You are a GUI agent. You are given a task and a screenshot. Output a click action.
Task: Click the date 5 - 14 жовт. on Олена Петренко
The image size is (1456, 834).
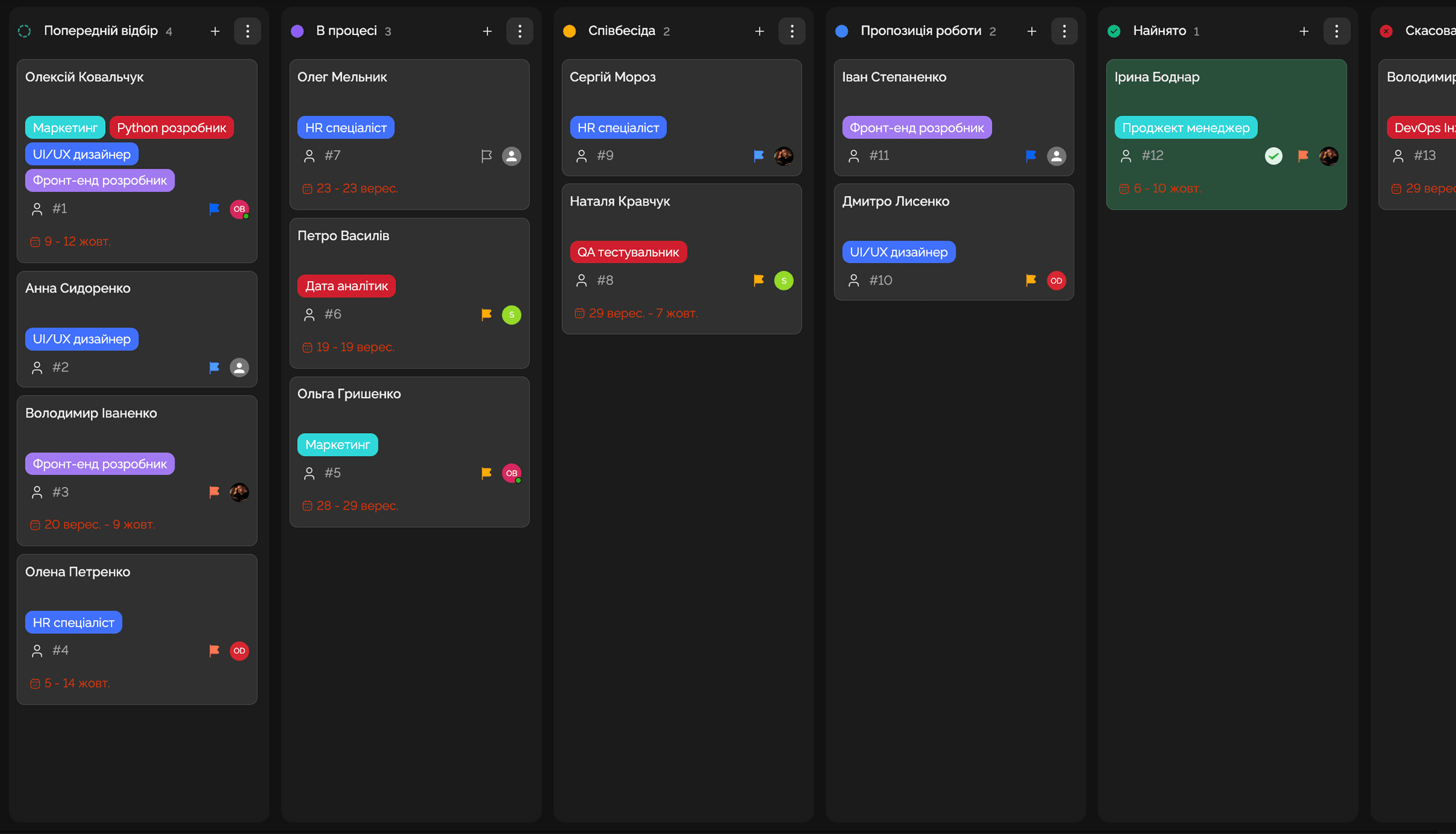pos(77,683)
